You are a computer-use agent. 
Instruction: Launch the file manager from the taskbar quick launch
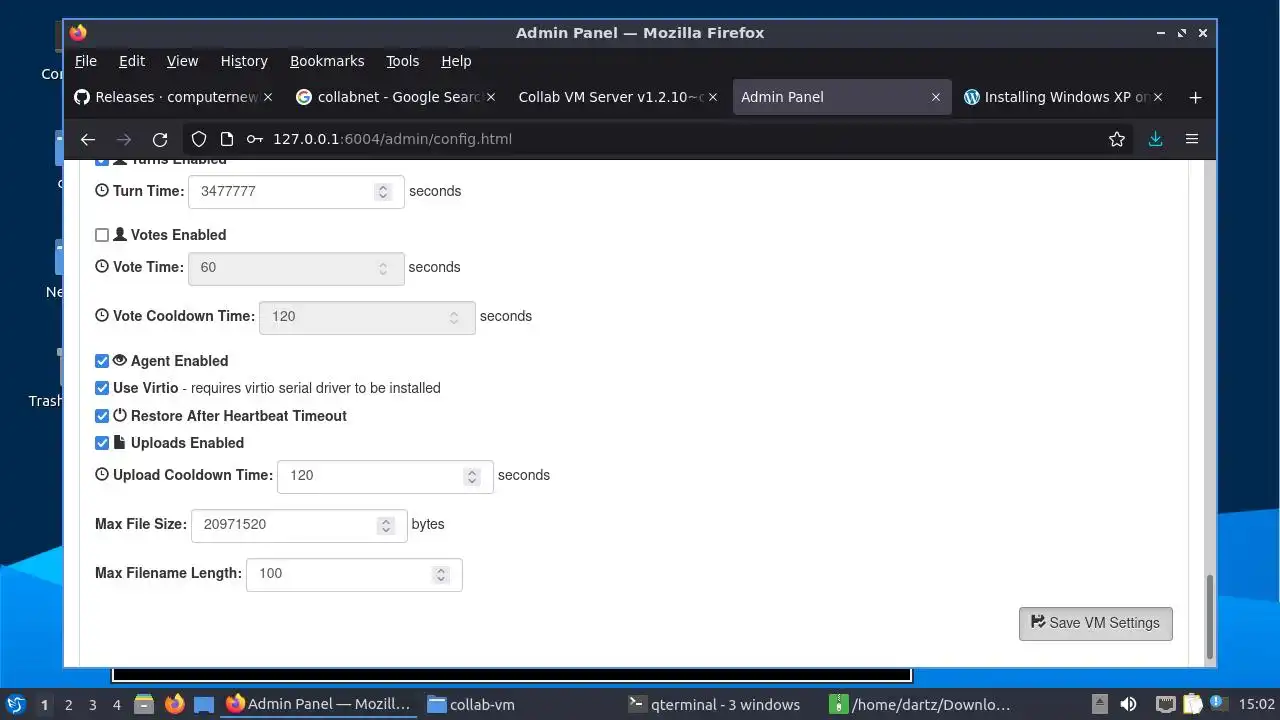[x=143, y=704]
